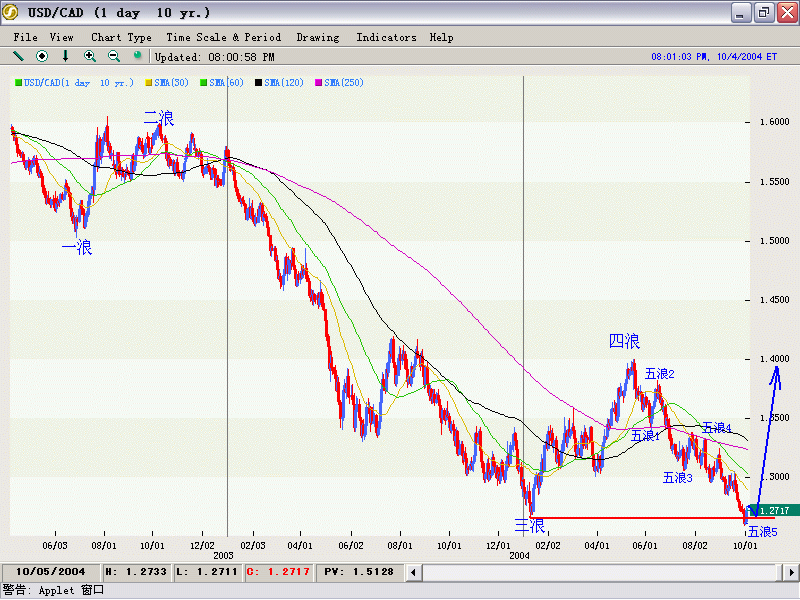Zoom in with the magnifier plus icon

click(x=90, y=56)
